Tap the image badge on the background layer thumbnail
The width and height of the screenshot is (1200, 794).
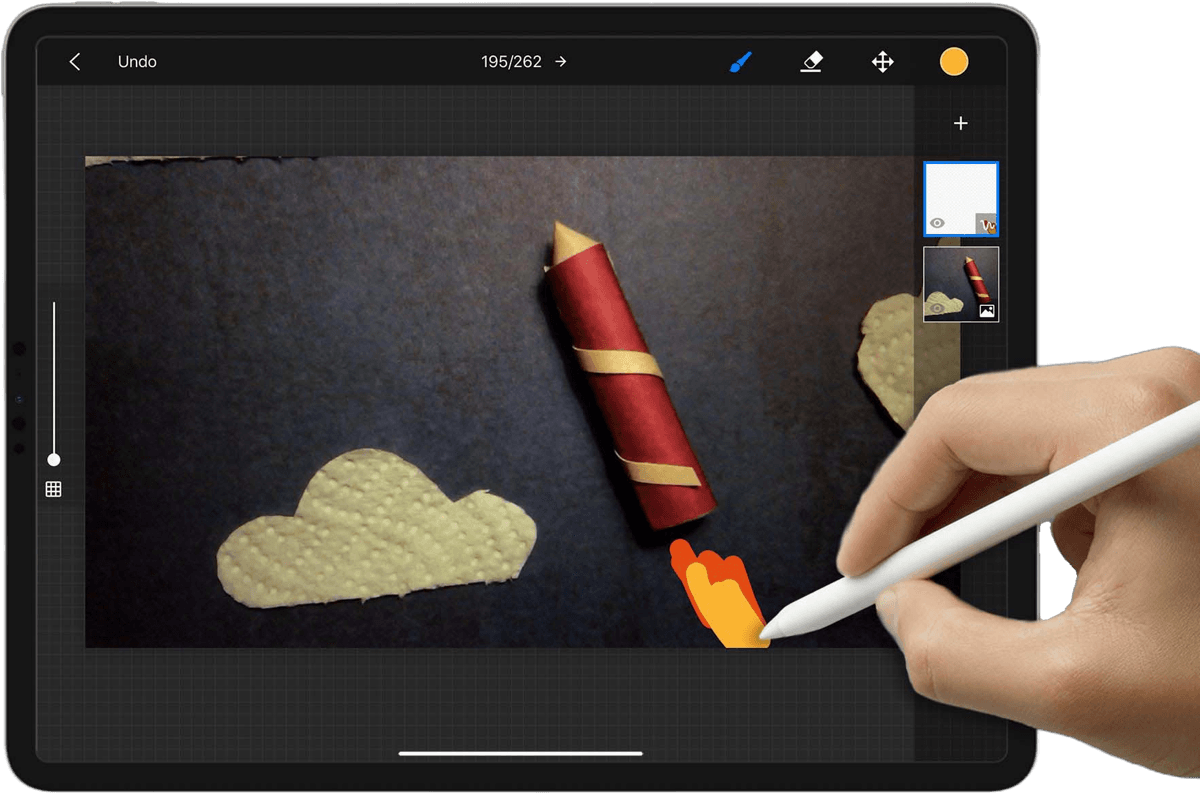tap(987, 310)
